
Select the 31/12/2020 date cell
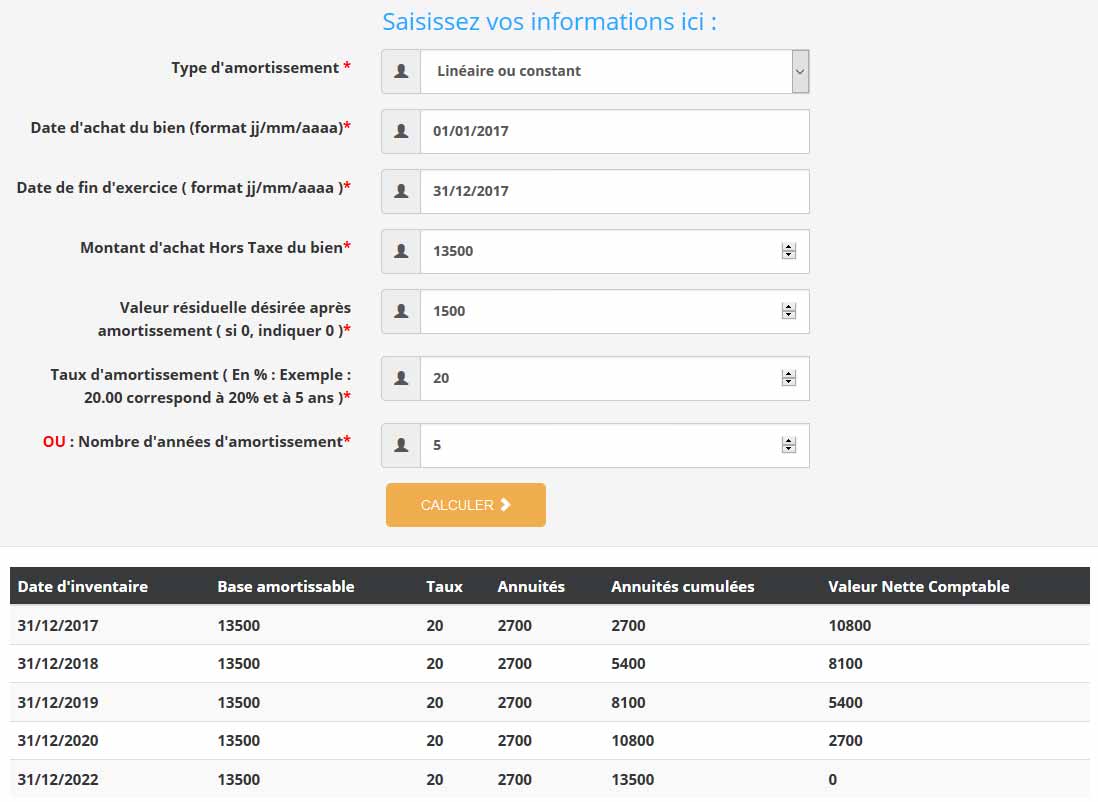tap(58, 741)
